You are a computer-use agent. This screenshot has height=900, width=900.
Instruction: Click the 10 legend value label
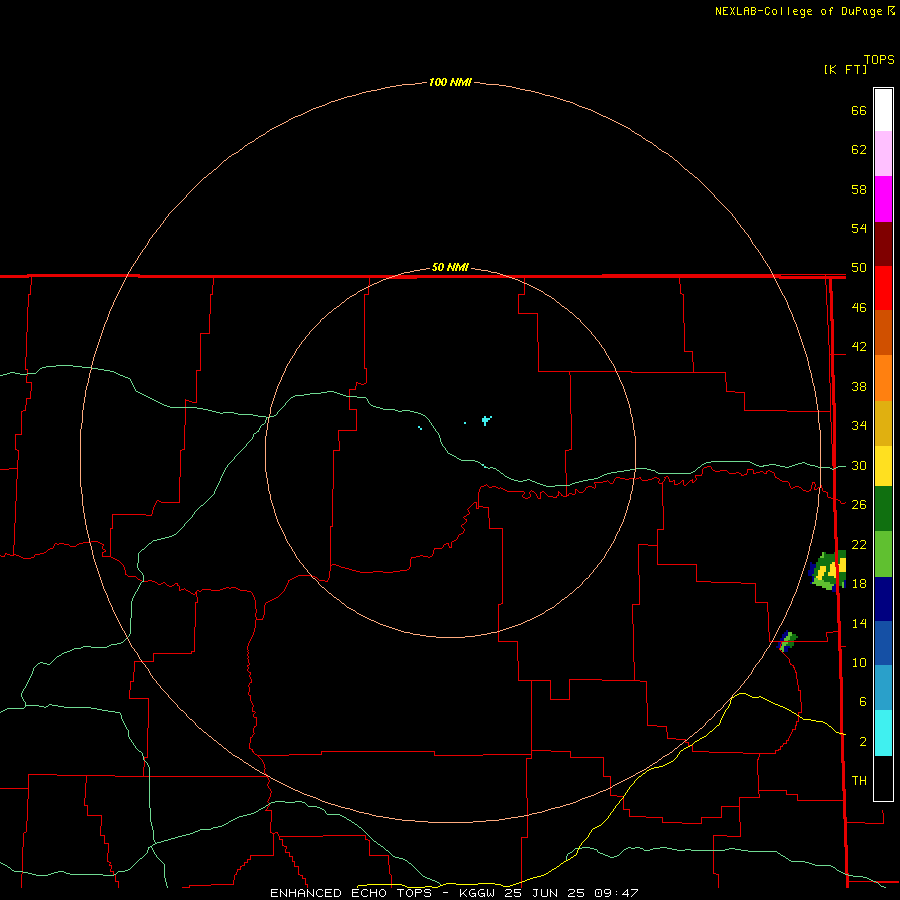tap(859, 662)
